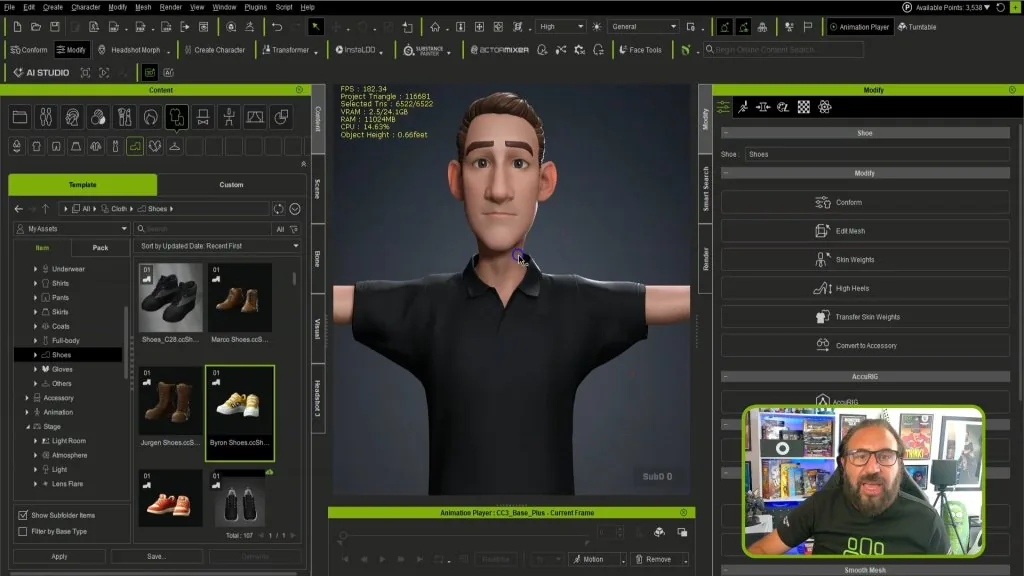Click the Edit Mesh icon button
Viewport: 1024px width, 576px height.
tap(865, 231)
